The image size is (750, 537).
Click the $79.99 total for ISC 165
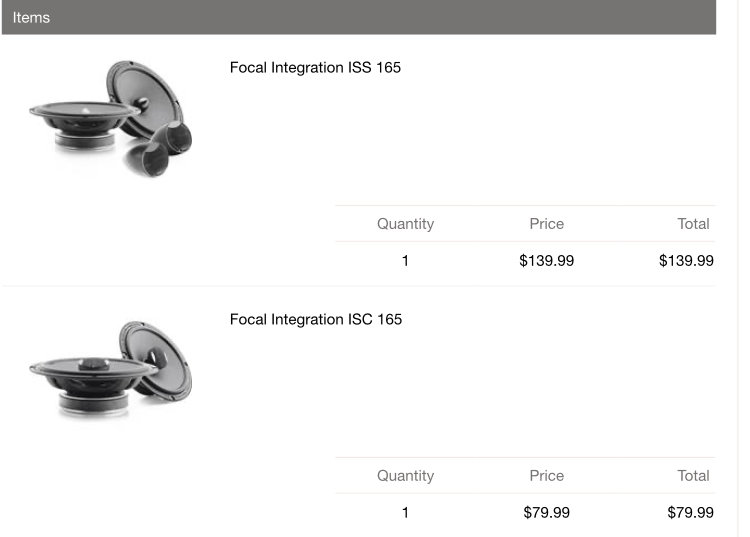[690, 513]
